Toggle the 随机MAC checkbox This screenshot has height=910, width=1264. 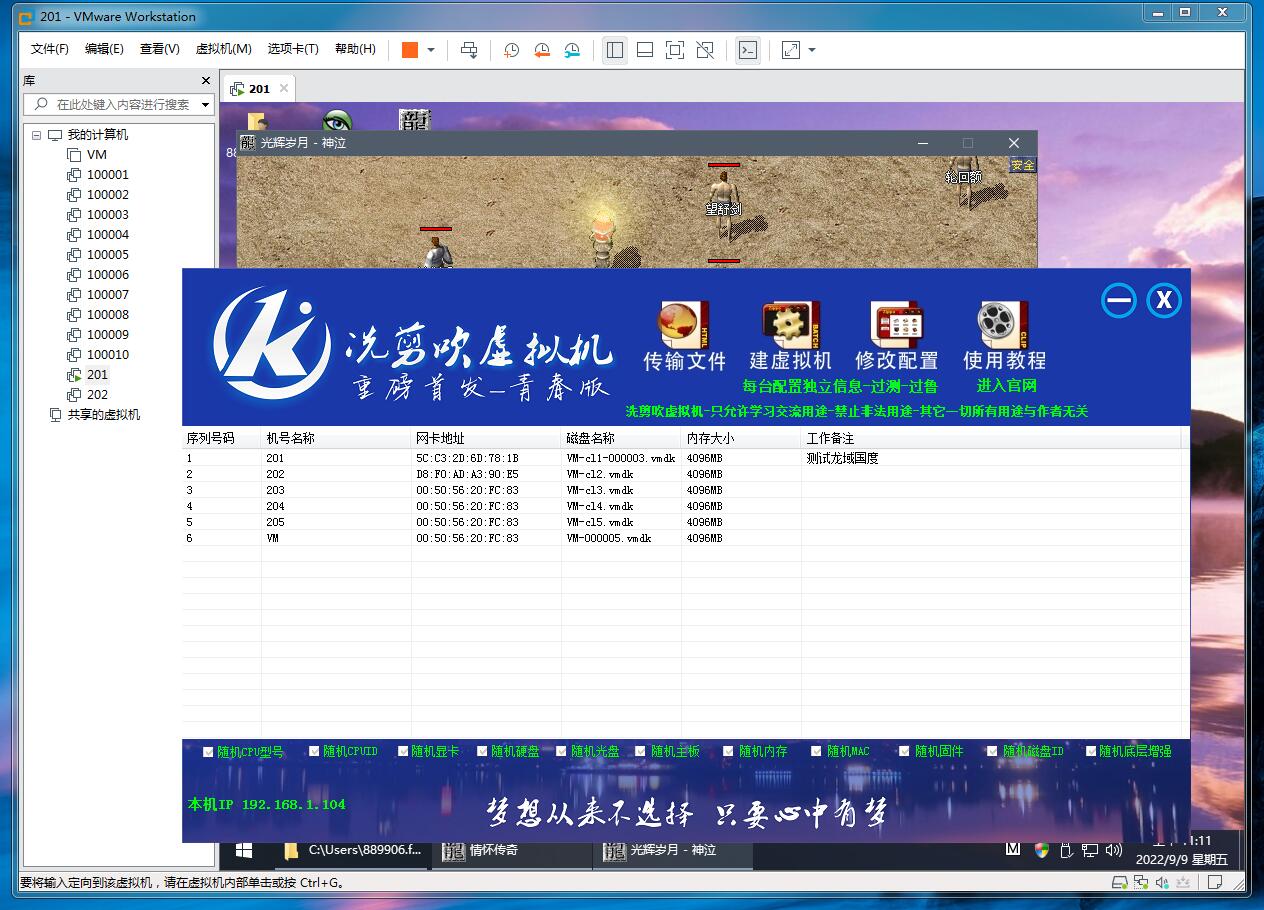coord(817,752)
